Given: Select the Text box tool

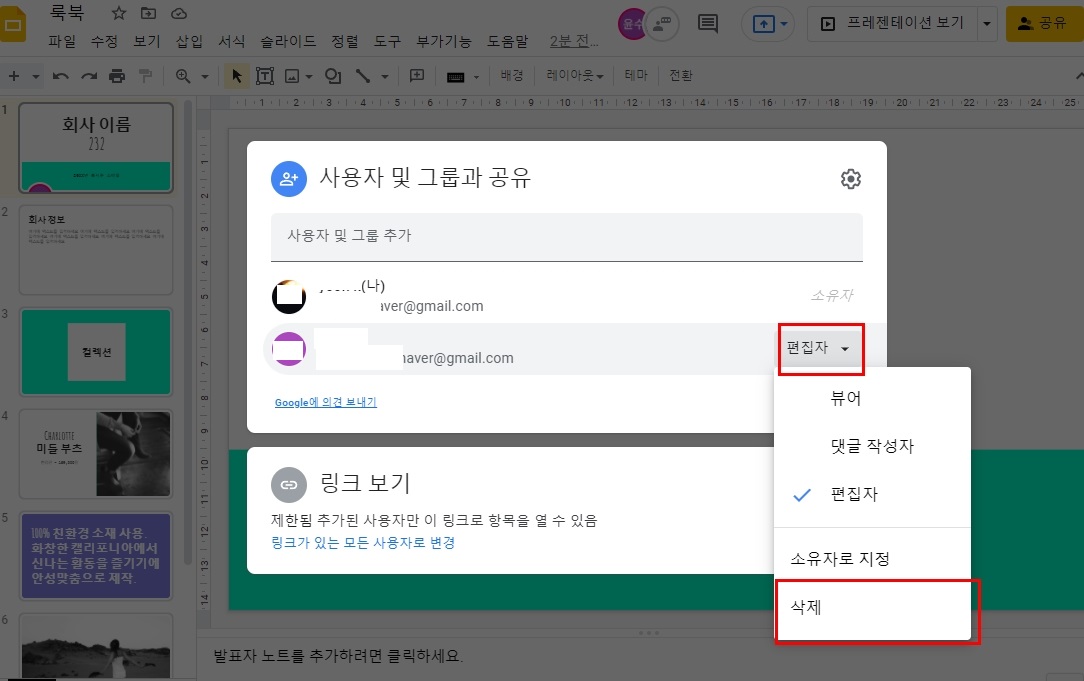Looking at the screenshot, I should point(262,75).
